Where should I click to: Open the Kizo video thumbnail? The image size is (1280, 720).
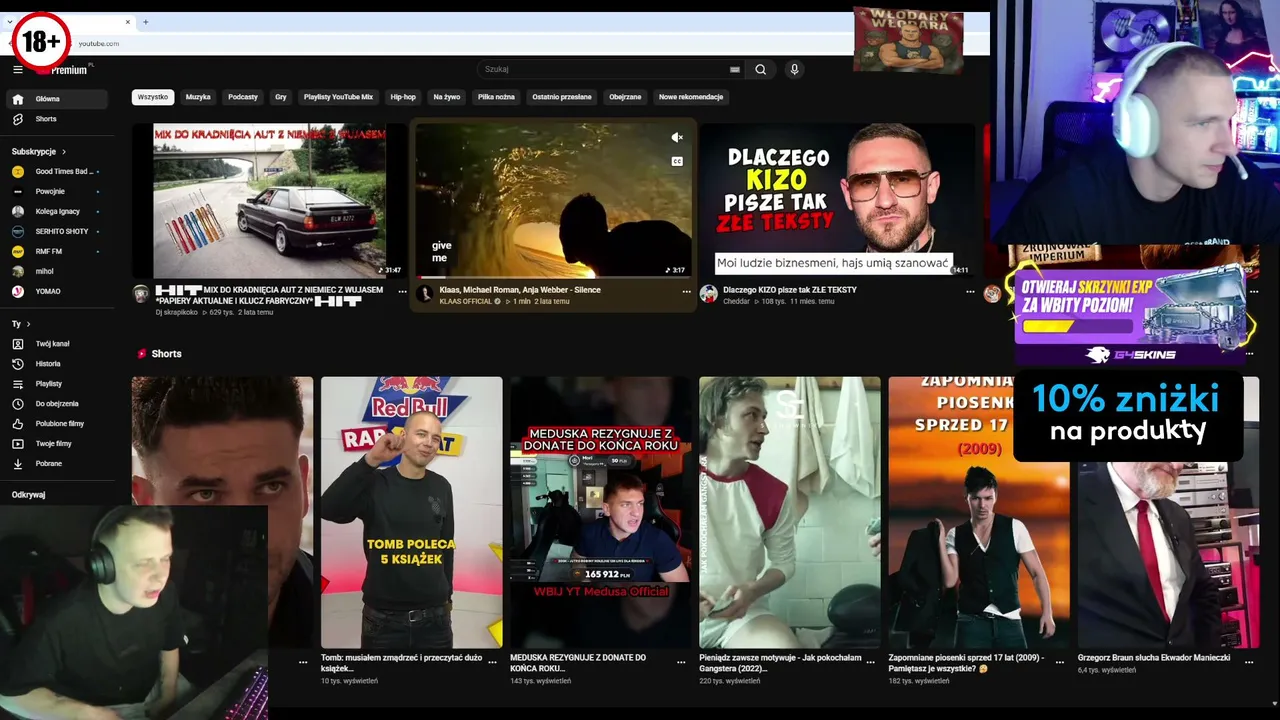[837, 200]
